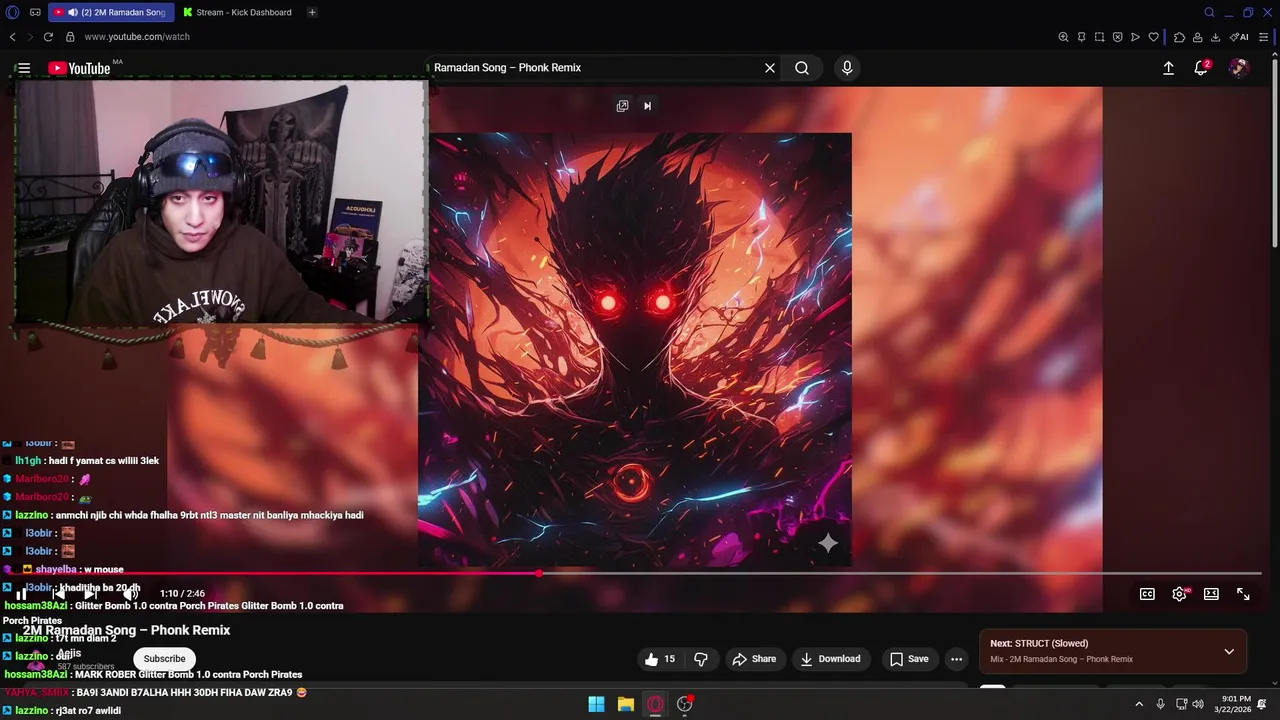Clear the YouTube search query
Screen dimensions: 1280x720
770,68
